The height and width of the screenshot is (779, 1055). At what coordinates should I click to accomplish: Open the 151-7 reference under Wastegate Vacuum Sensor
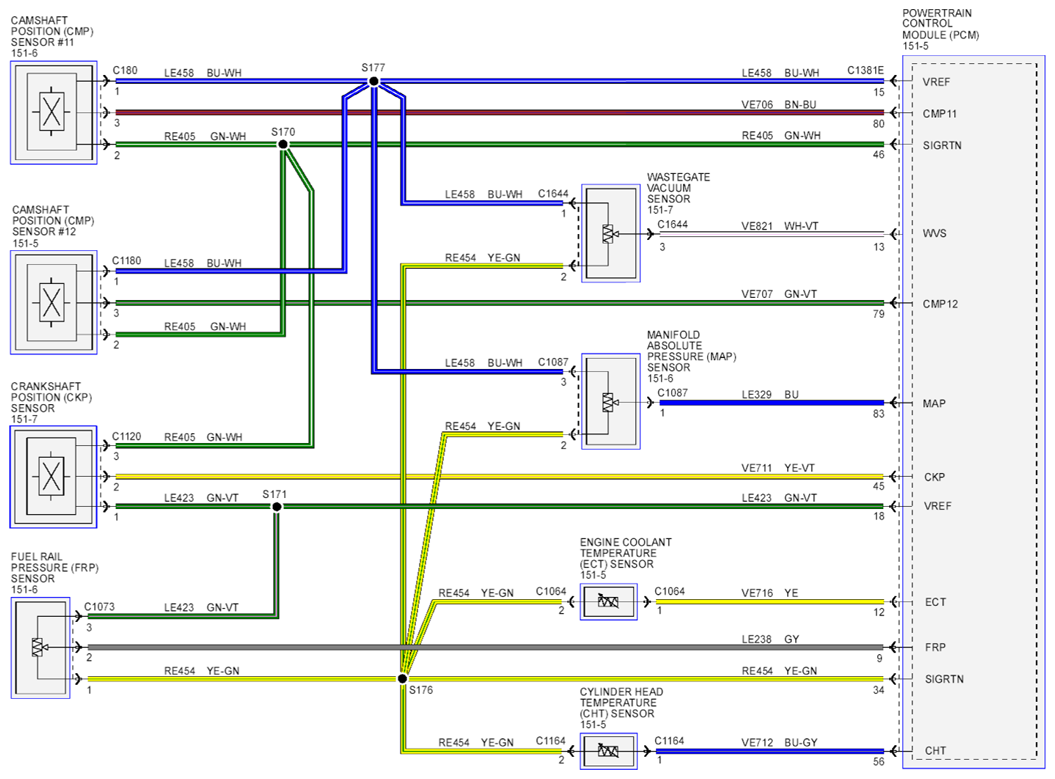pyautogui.click(x=660, y=210)
